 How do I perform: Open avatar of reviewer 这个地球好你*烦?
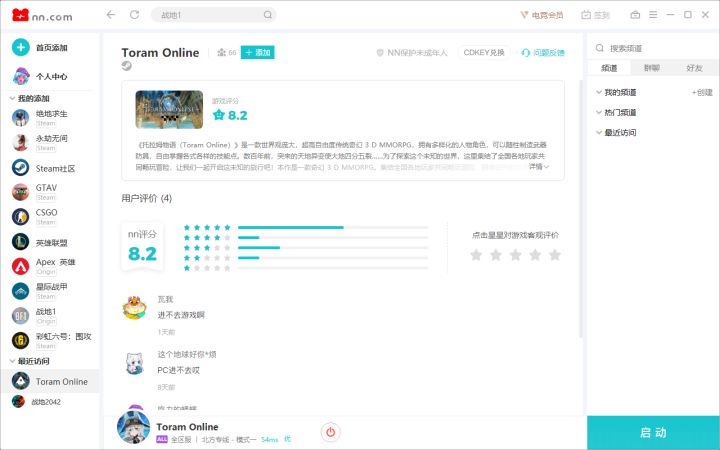click(135, 363)
